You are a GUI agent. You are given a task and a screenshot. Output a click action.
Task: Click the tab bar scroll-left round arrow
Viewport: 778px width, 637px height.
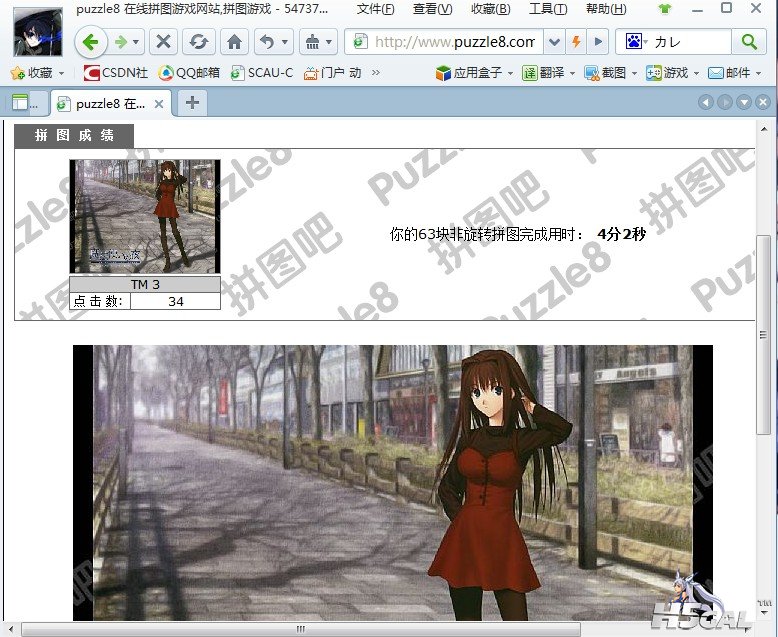(x=706, y=102)
